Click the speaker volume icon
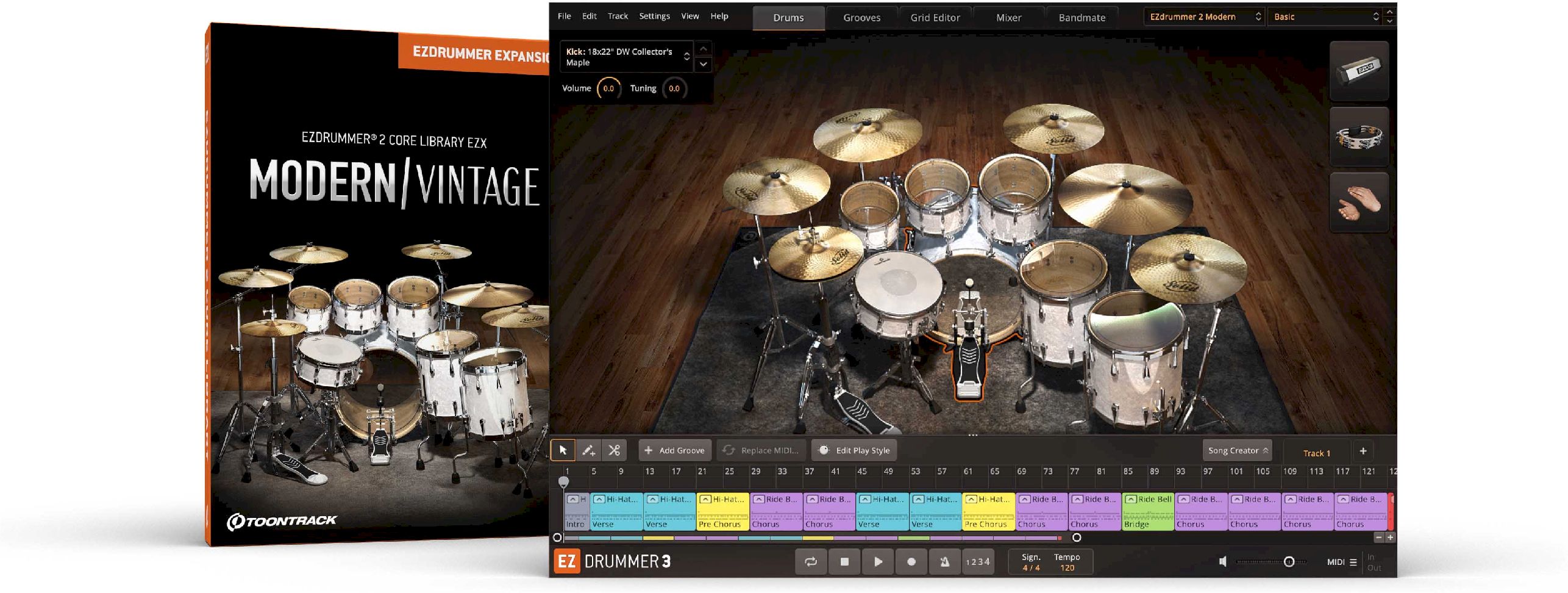The image size is (1568, 593). pos(1222,562)
